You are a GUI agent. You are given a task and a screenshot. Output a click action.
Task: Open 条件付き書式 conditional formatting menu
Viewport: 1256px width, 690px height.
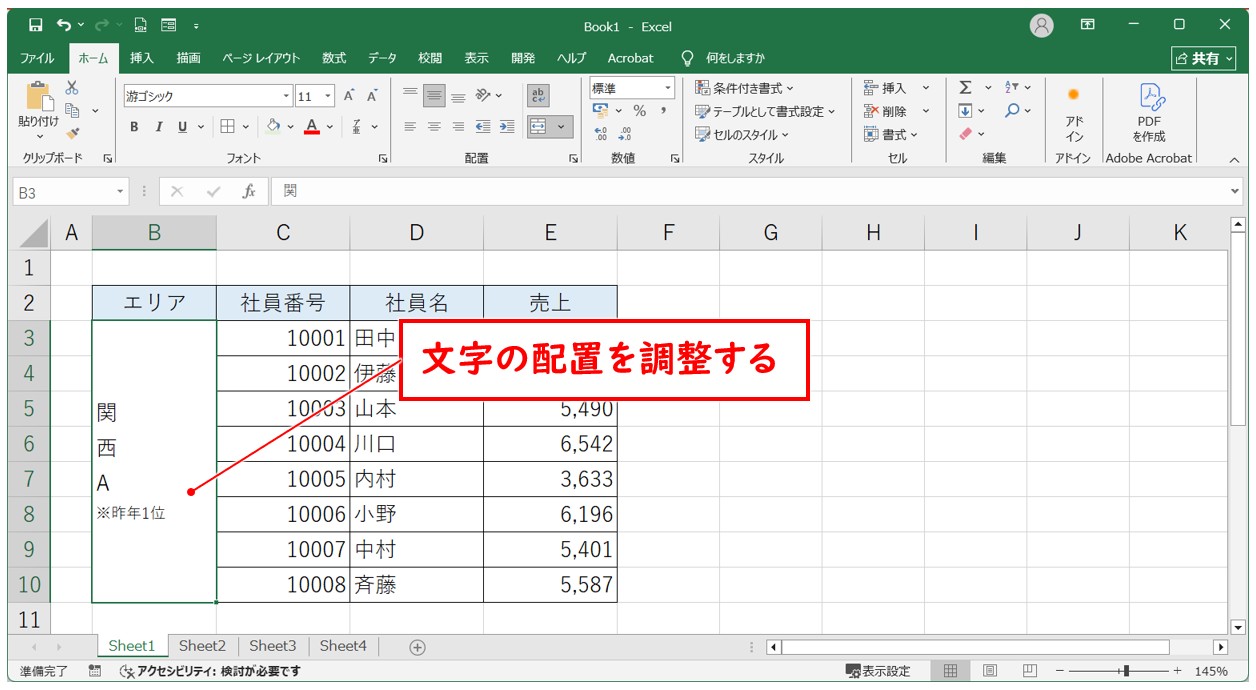point(745,88)
